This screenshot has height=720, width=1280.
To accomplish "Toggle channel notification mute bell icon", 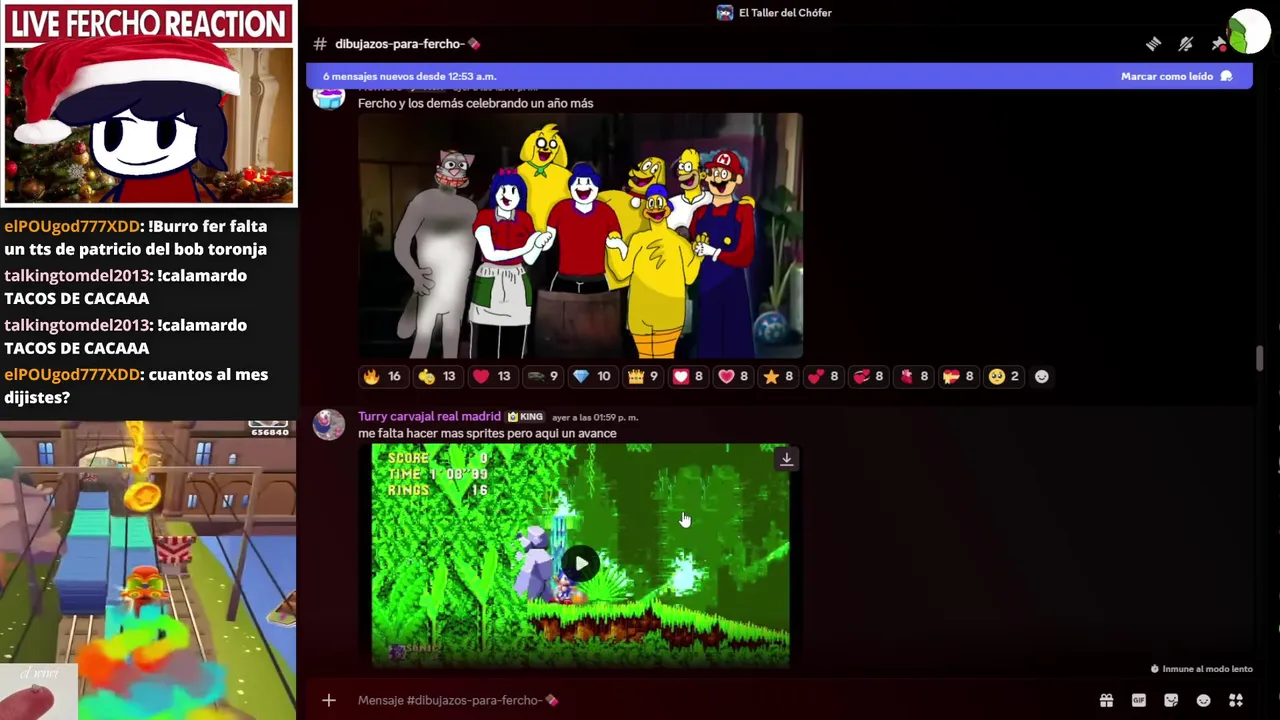I will [1186, 44].
